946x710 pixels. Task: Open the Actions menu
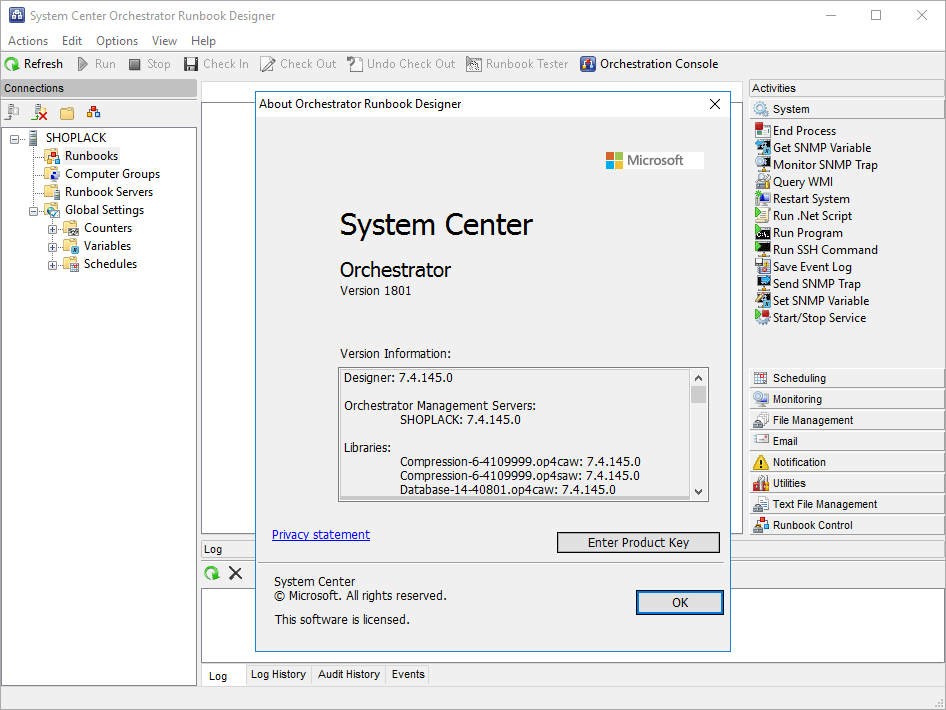(28, 41)
